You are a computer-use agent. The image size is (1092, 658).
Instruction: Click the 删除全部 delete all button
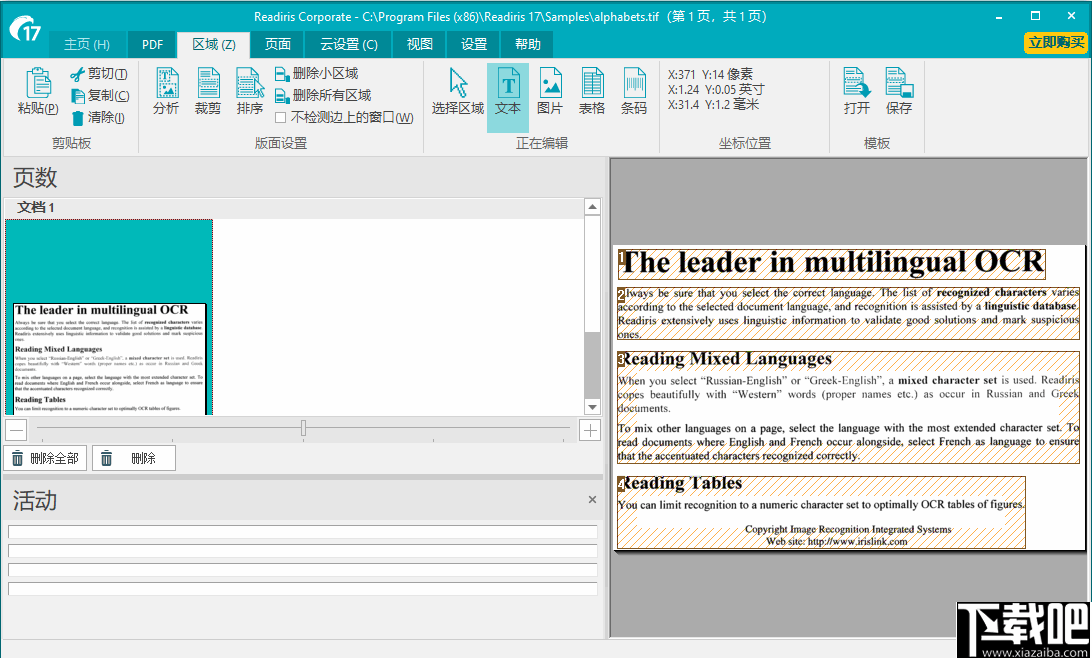coord(45,457)
